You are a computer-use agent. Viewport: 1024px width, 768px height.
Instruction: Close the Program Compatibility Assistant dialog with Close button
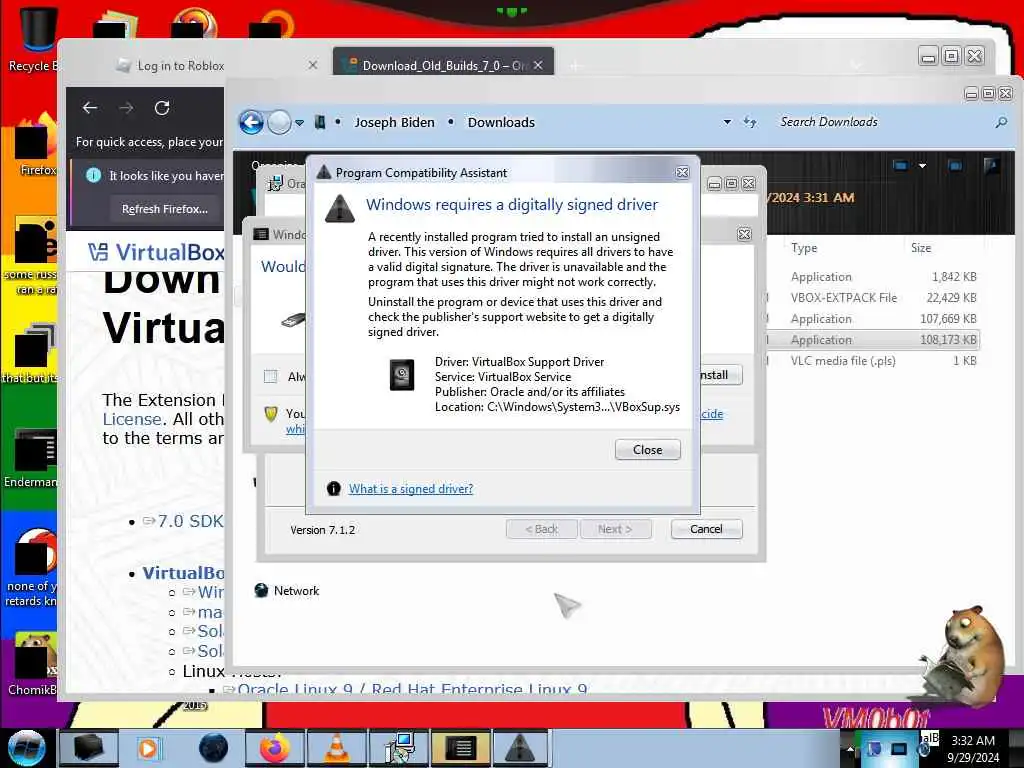pyautogui.click(x=647, y=449)
